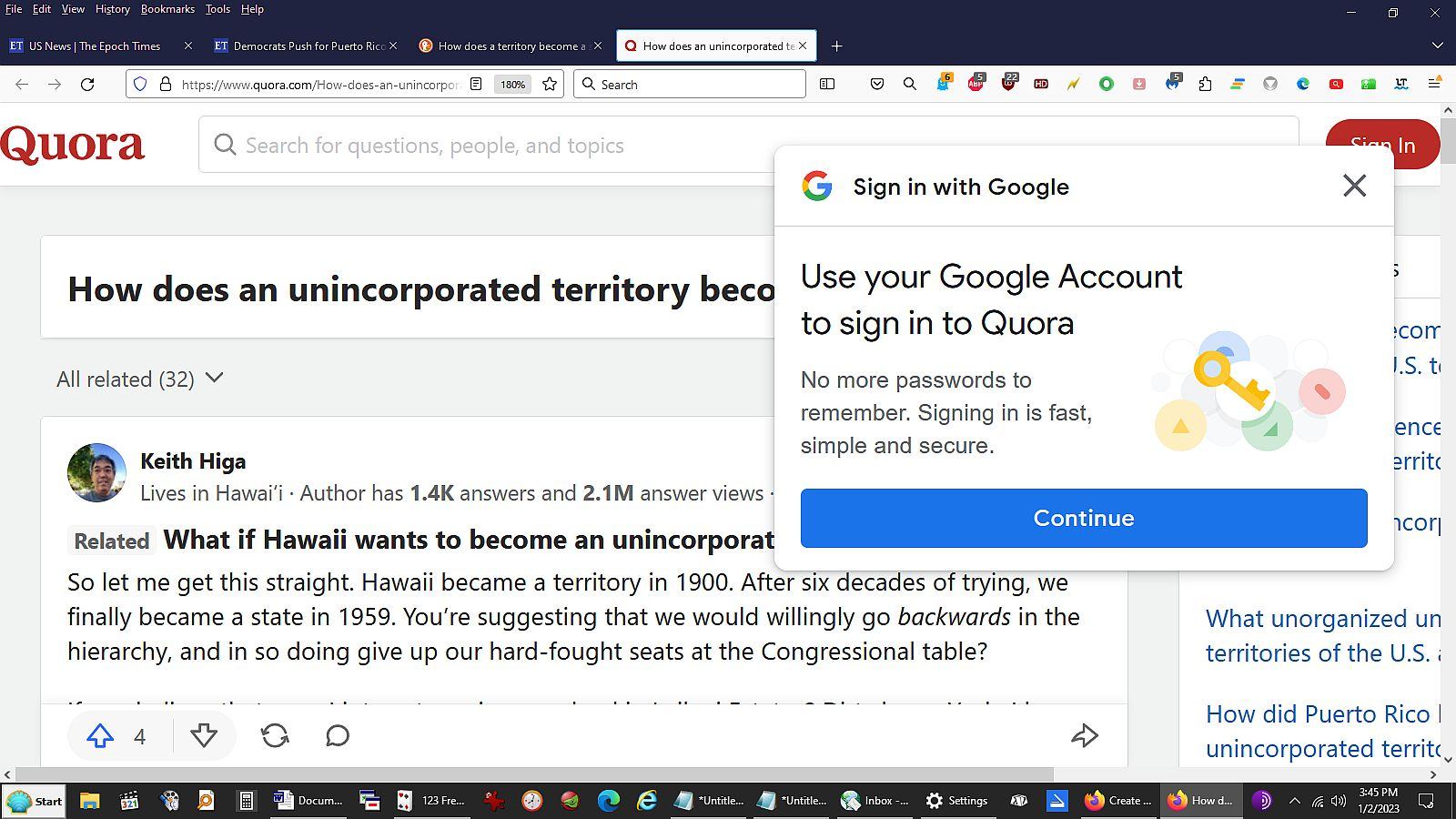Open the tracking protection shield panel
This screenshot has height=819, width=1456.
[x=138, y=84]
